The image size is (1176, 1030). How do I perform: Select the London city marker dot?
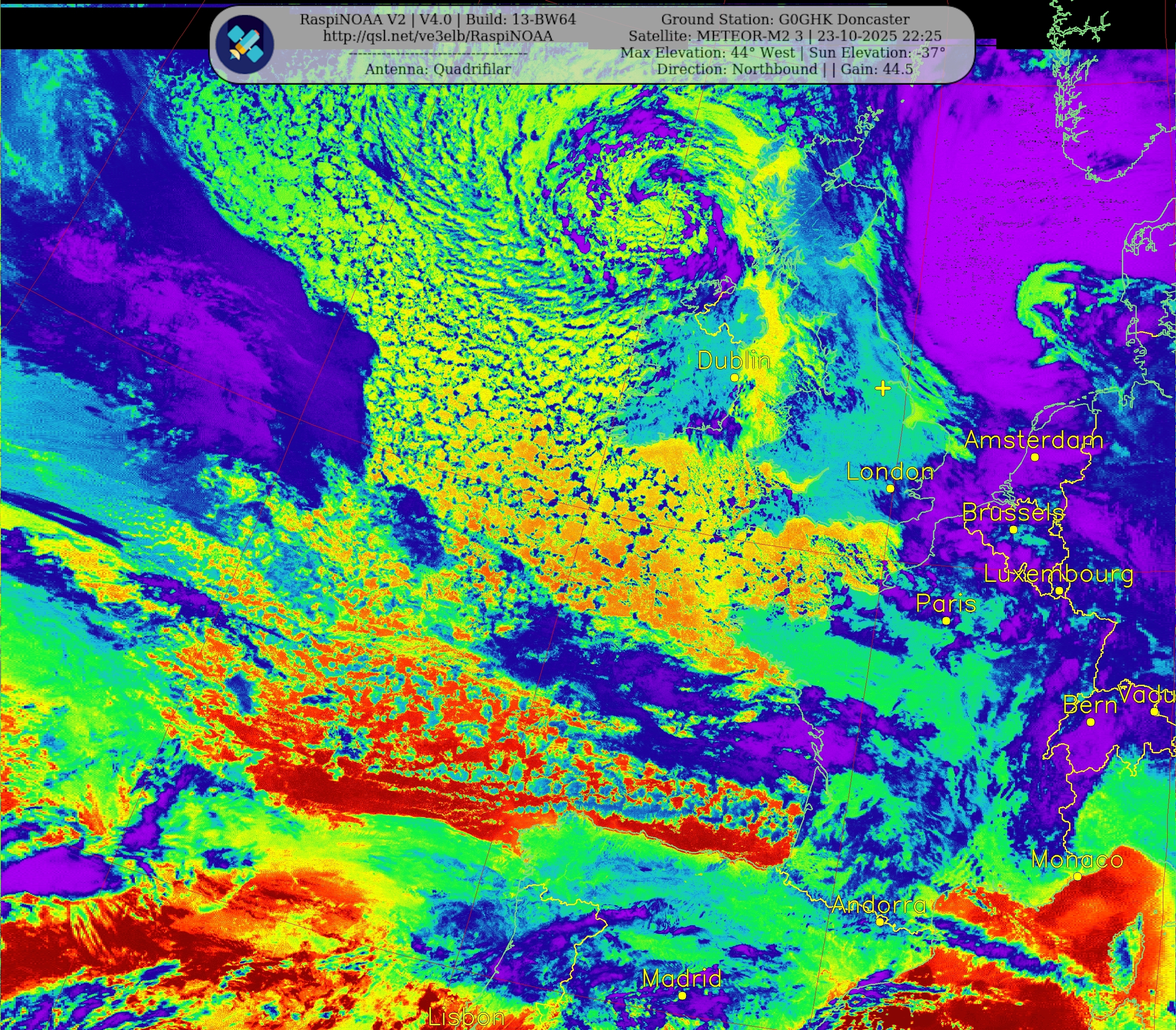pos(890,488)
